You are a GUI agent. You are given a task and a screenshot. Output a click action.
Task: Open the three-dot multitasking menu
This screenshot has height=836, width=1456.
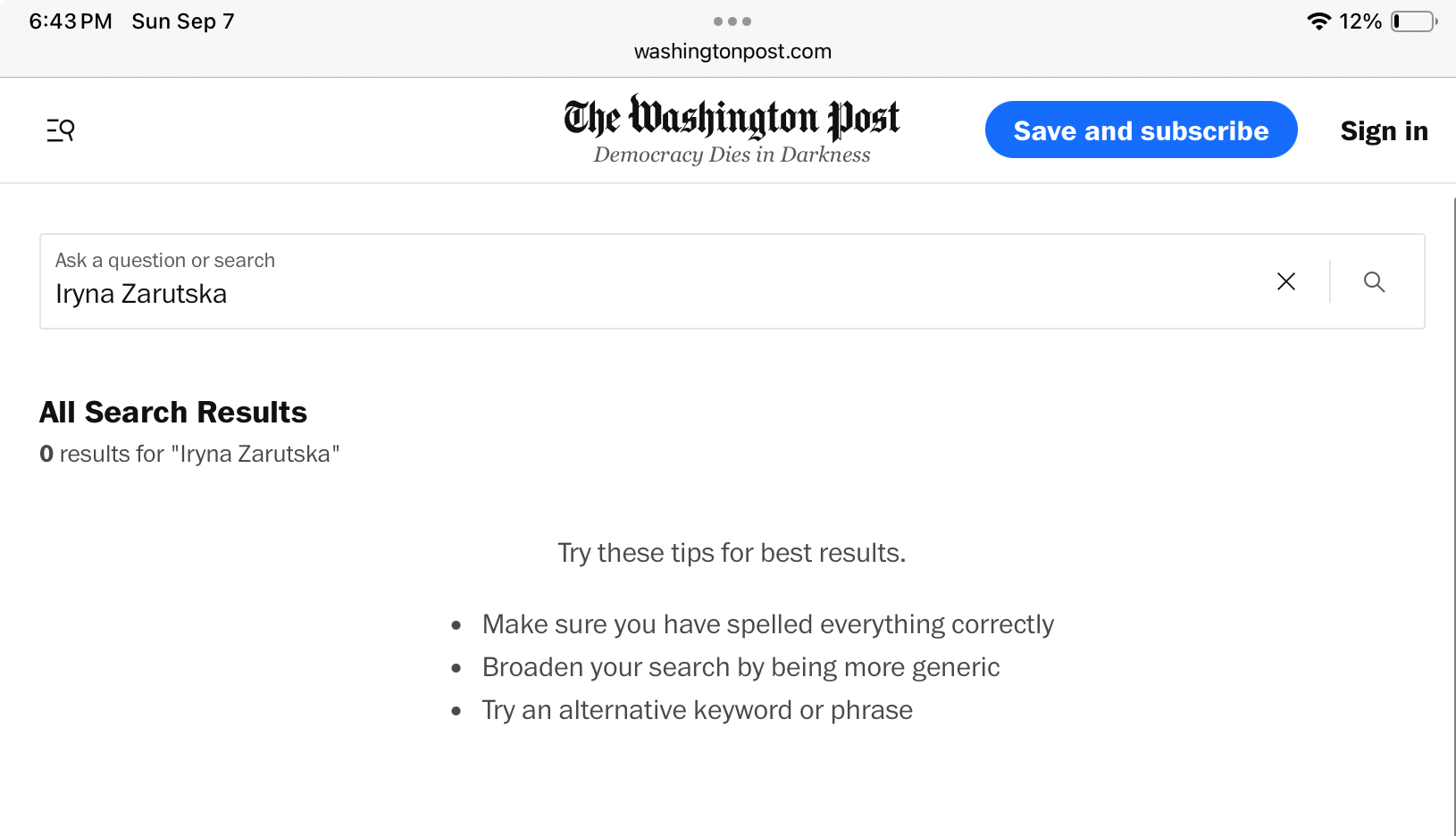732,21
